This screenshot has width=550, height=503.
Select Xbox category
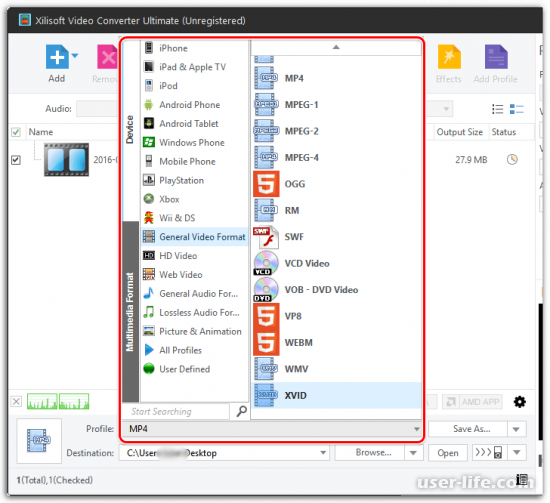click(195, 199)
